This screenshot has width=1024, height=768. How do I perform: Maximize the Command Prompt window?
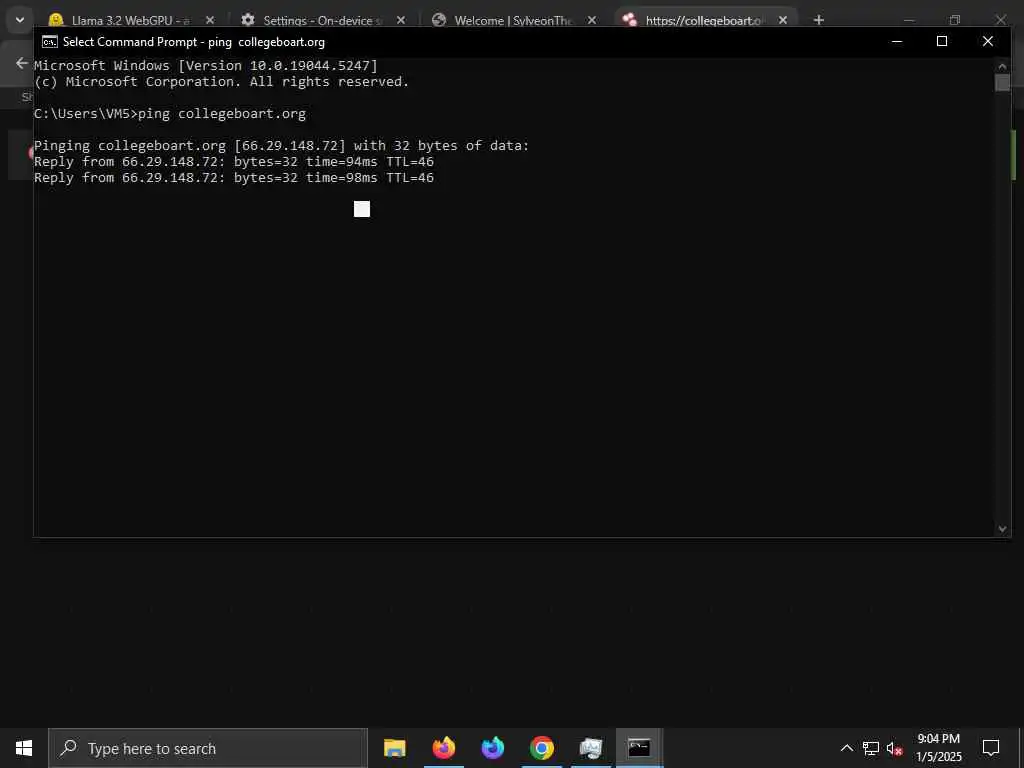(x=942, y=41)
